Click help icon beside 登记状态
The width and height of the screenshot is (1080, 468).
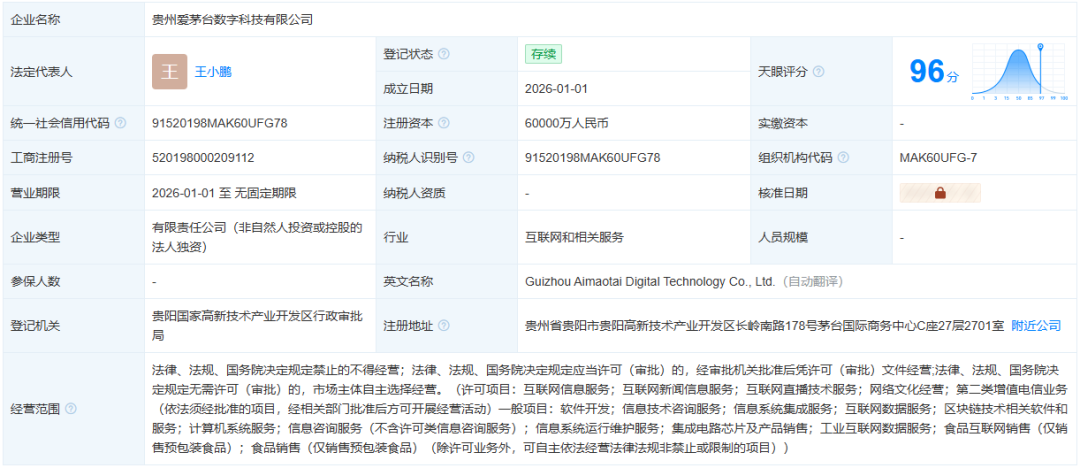click(x=444, y=54)
